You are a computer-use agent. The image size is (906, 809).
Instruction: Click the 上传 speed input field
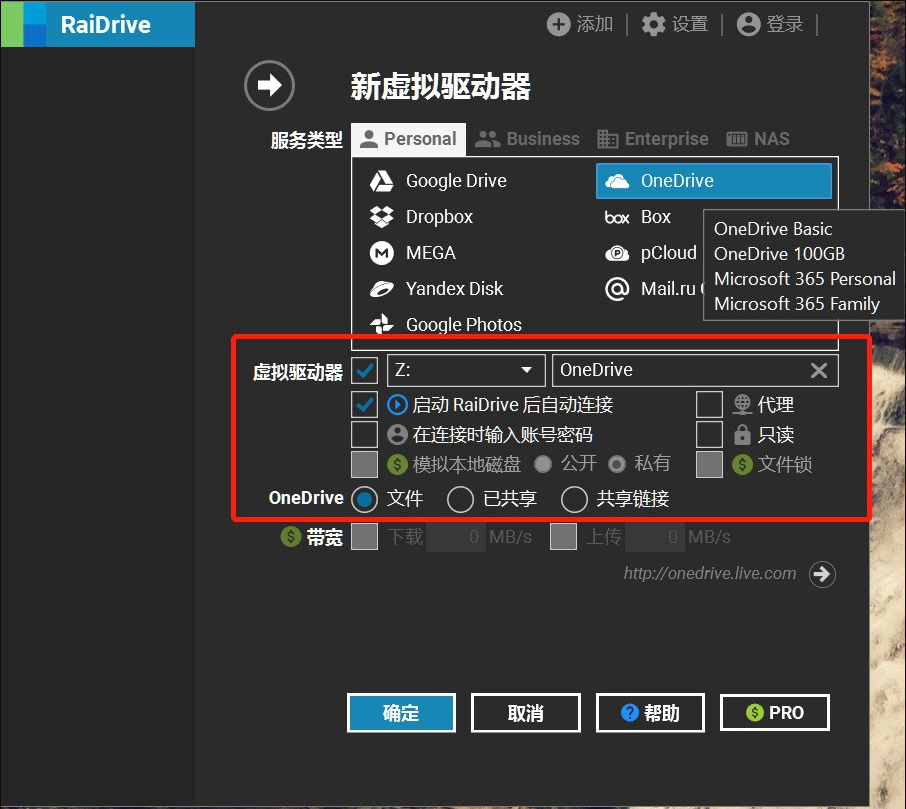(655, 537)
